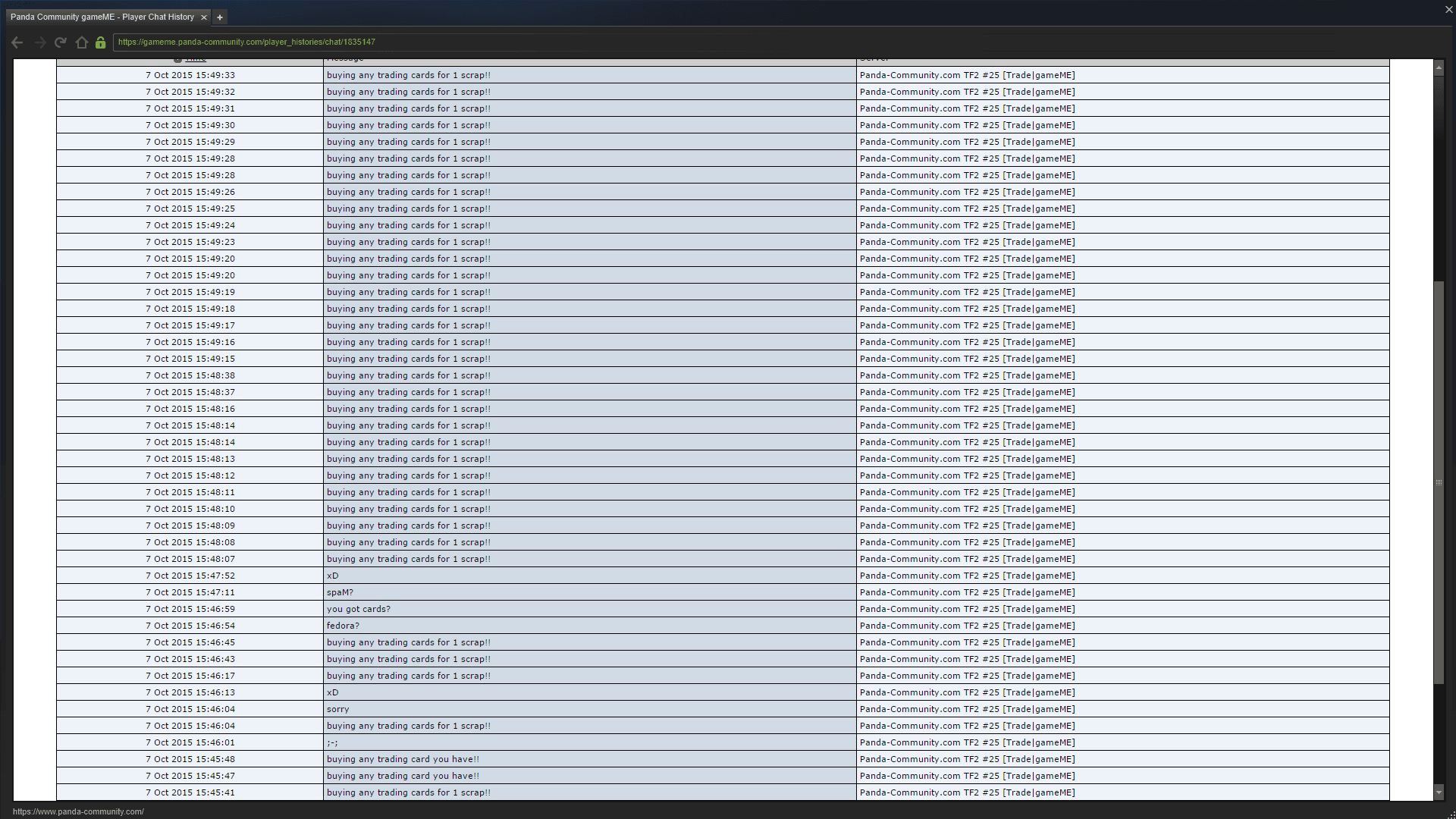Click the 'sorry' message at 15:46:04
Viewport: 1456px width, 819px height.
click(x=338, y=709)
